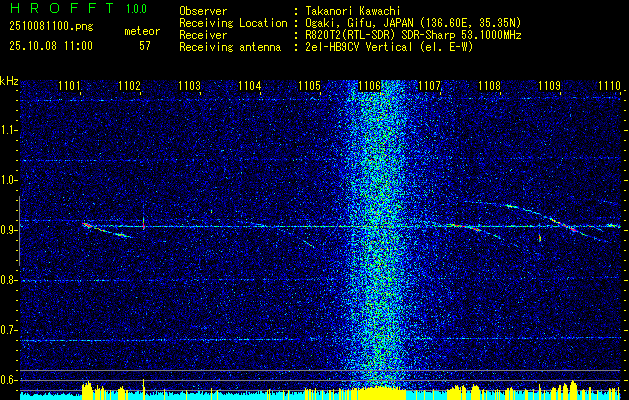Screen dimensions: 629x400
Task: Click the Receiving Location label
Action: [x=233, y=23]
